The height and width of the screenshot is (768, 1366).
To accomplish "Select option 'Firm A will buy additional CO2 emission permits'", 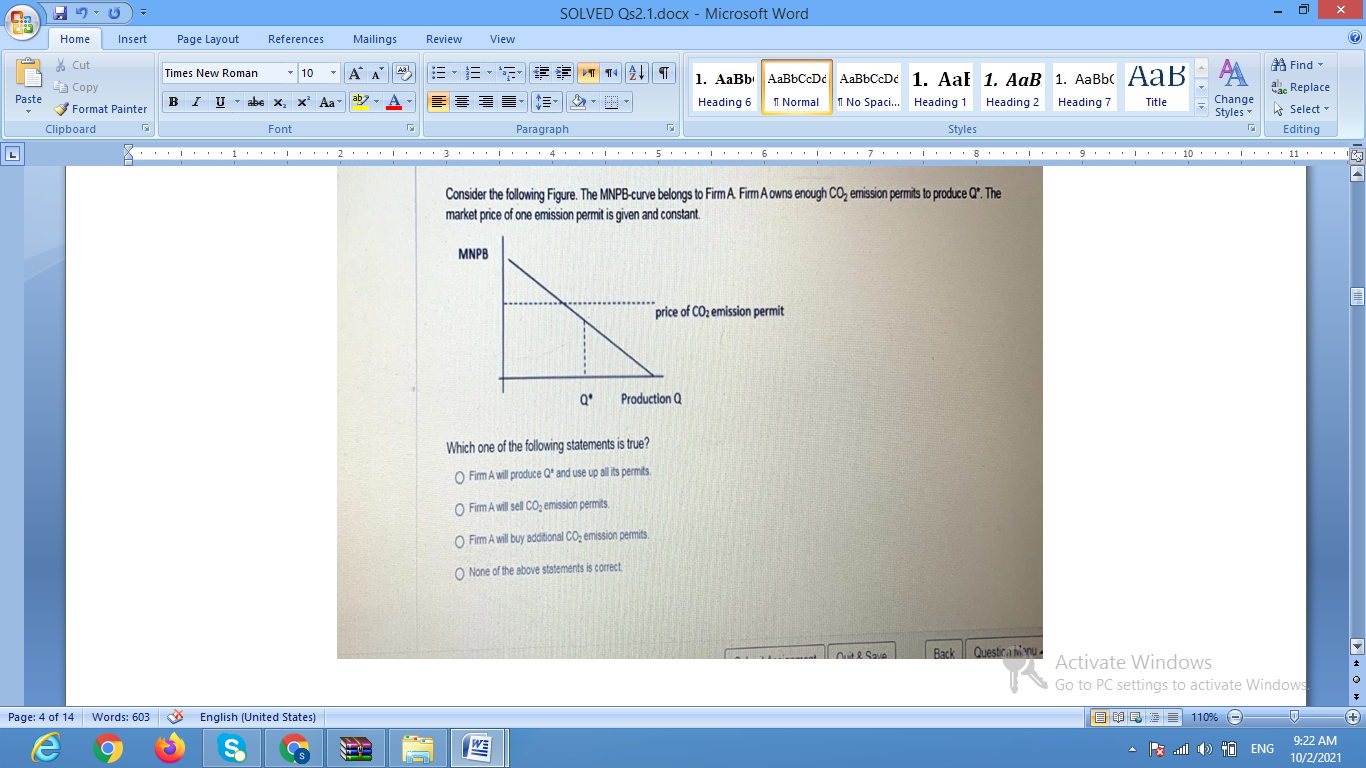I will pyautogui.click(x=458, y=538).
